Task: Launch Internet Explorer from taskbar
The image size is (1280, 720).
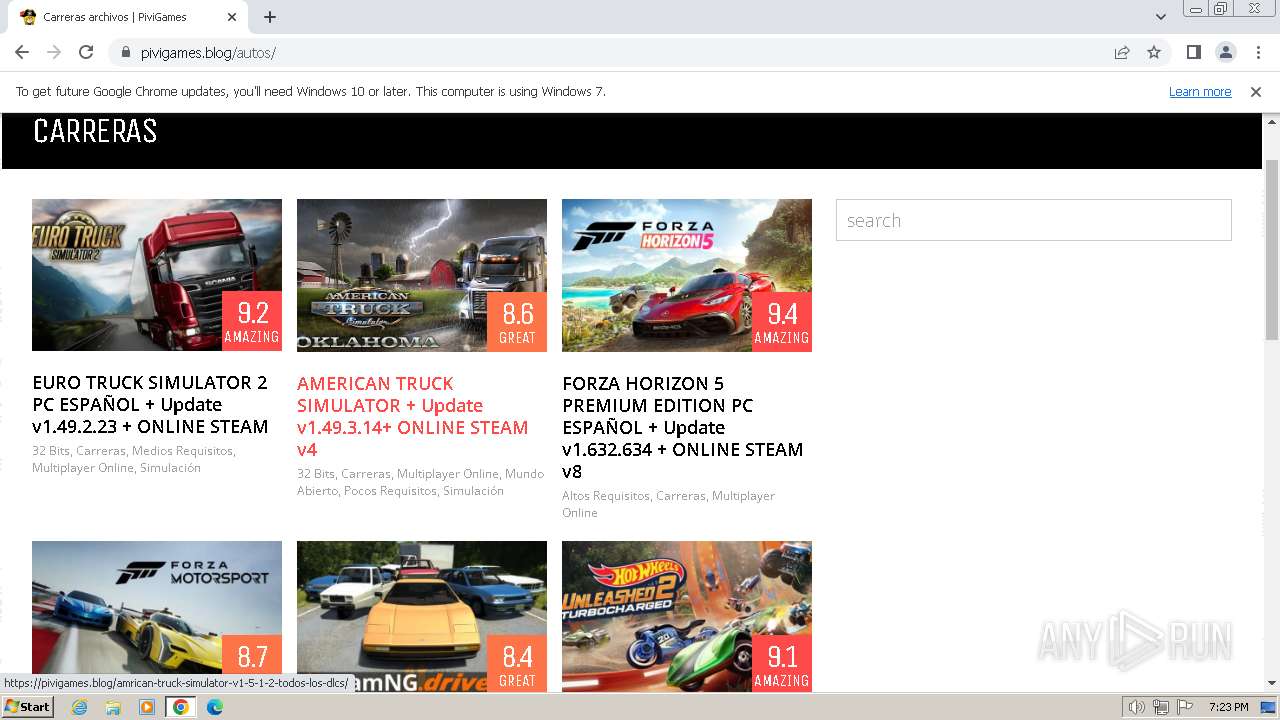Action: pos(80,707)
